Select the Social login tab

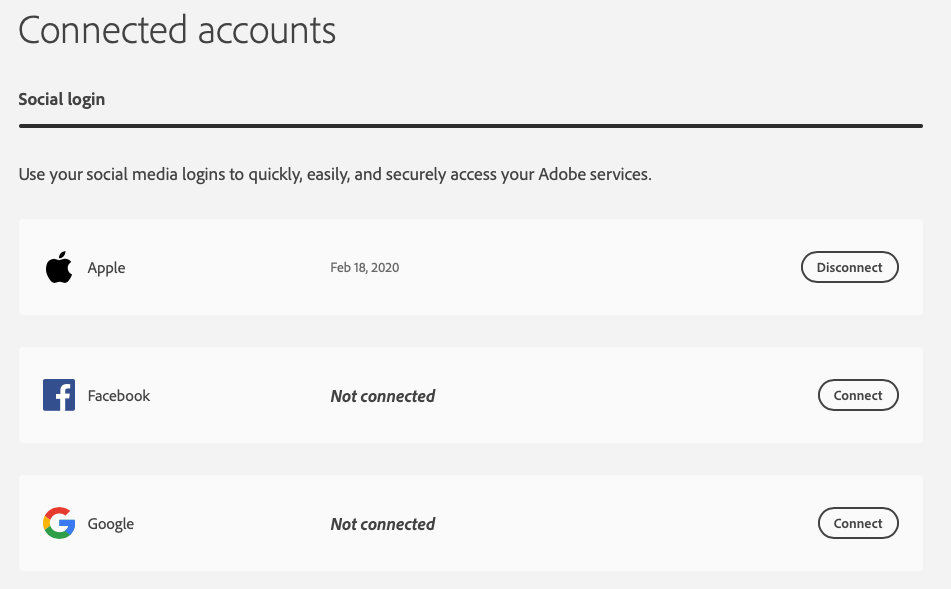coord(62,100)
